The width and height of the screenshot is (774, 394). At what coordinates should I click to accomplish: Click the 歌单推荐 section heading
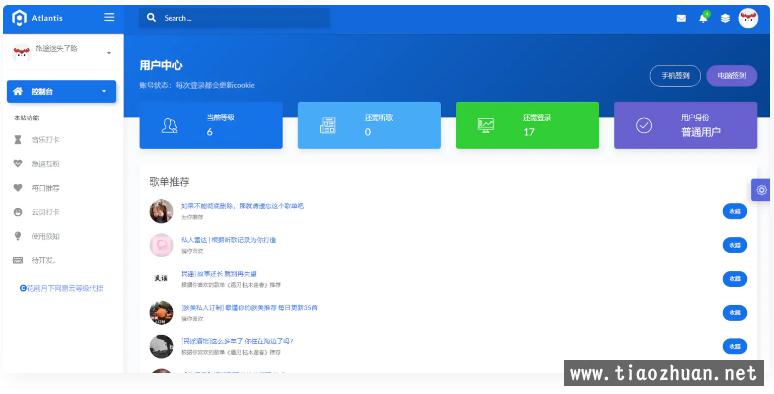[x=169, y=182]
